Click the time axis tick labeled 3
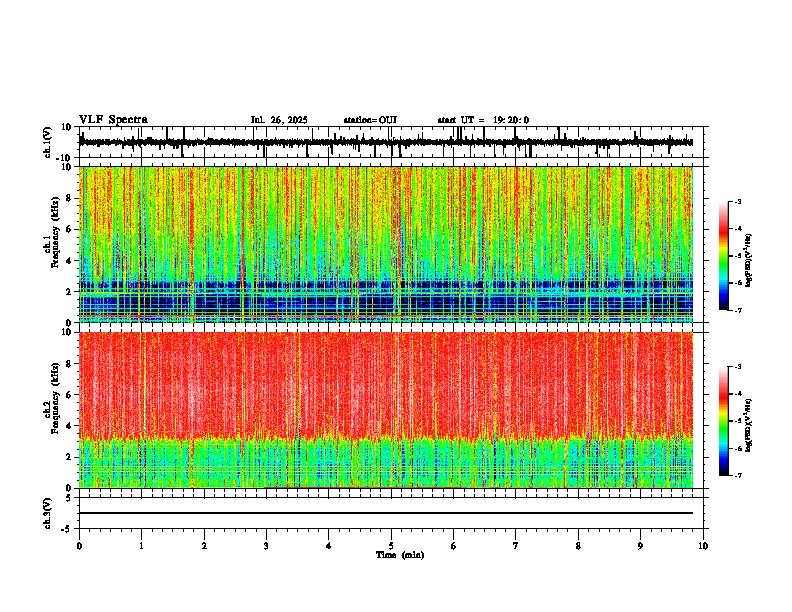This screenshot has height=612, width=792. (266, 546)
